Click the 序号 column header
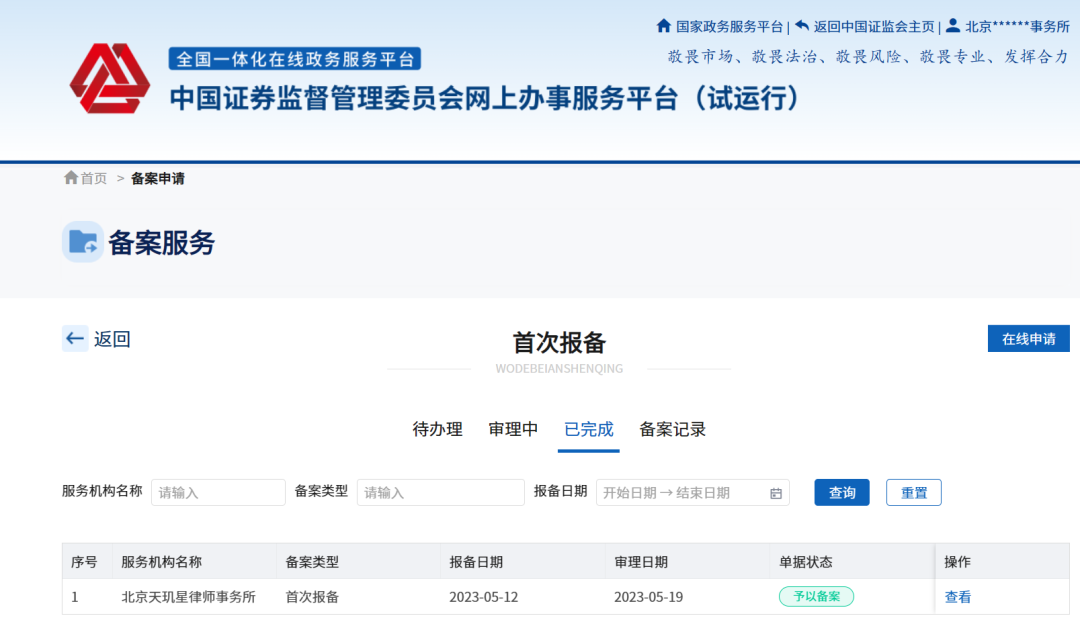Screen dimensions: 1080x622 [84, 562]
